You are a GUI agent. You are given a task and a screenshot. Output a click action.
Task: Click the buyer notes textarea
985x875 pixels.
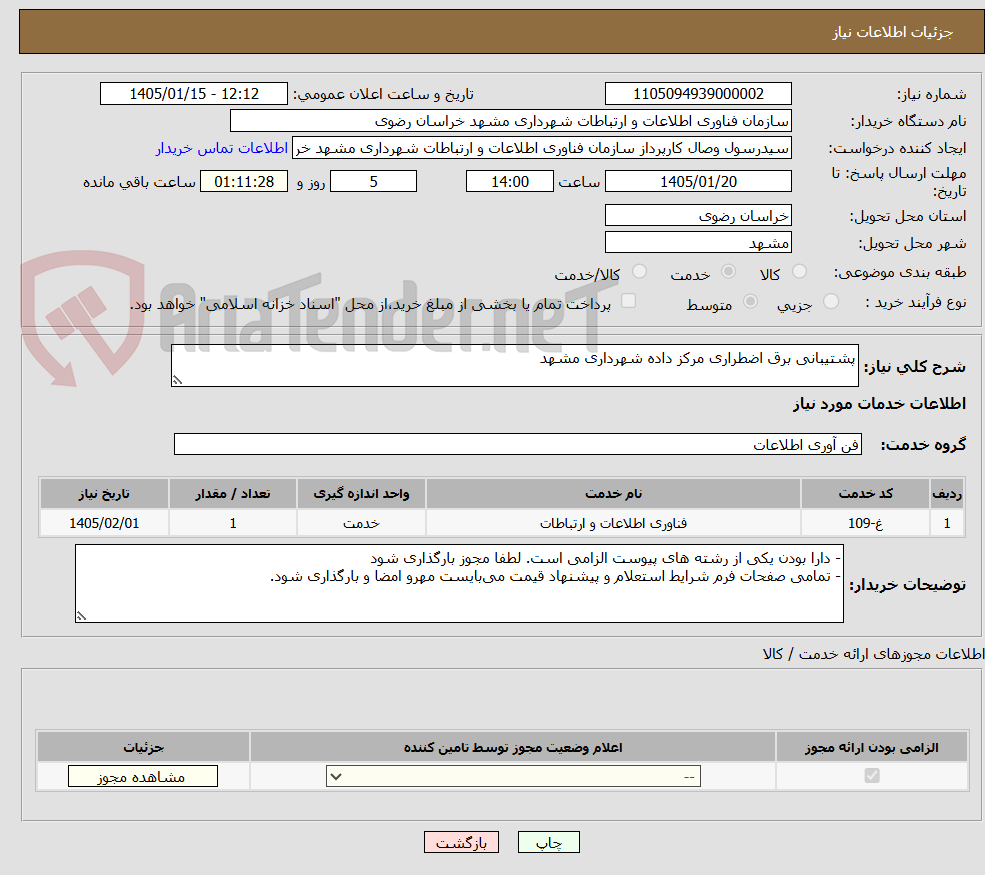pyautogui.click(x=459, y=584)
